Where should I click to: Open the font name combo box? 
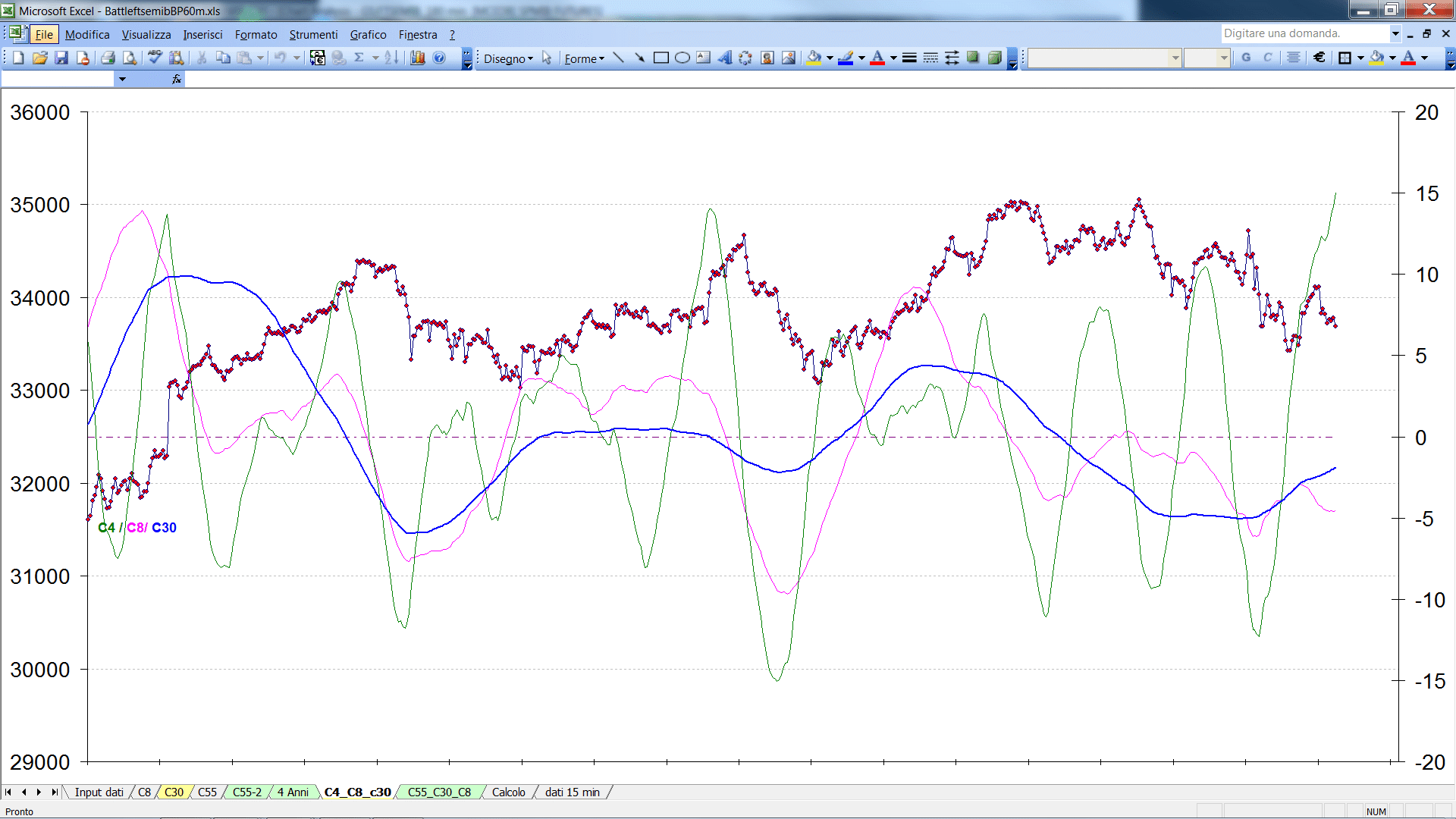[1105, 58]
